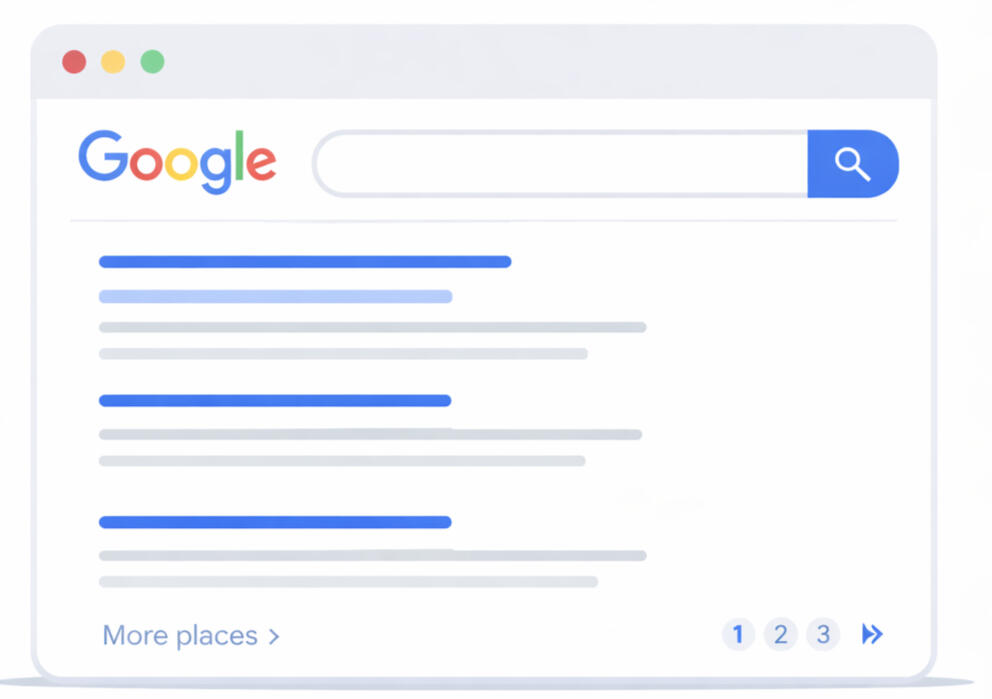Click bottom gray snippet line of first result
The width and height of the screenshot is (992, 699).
[x=343, y=354]
